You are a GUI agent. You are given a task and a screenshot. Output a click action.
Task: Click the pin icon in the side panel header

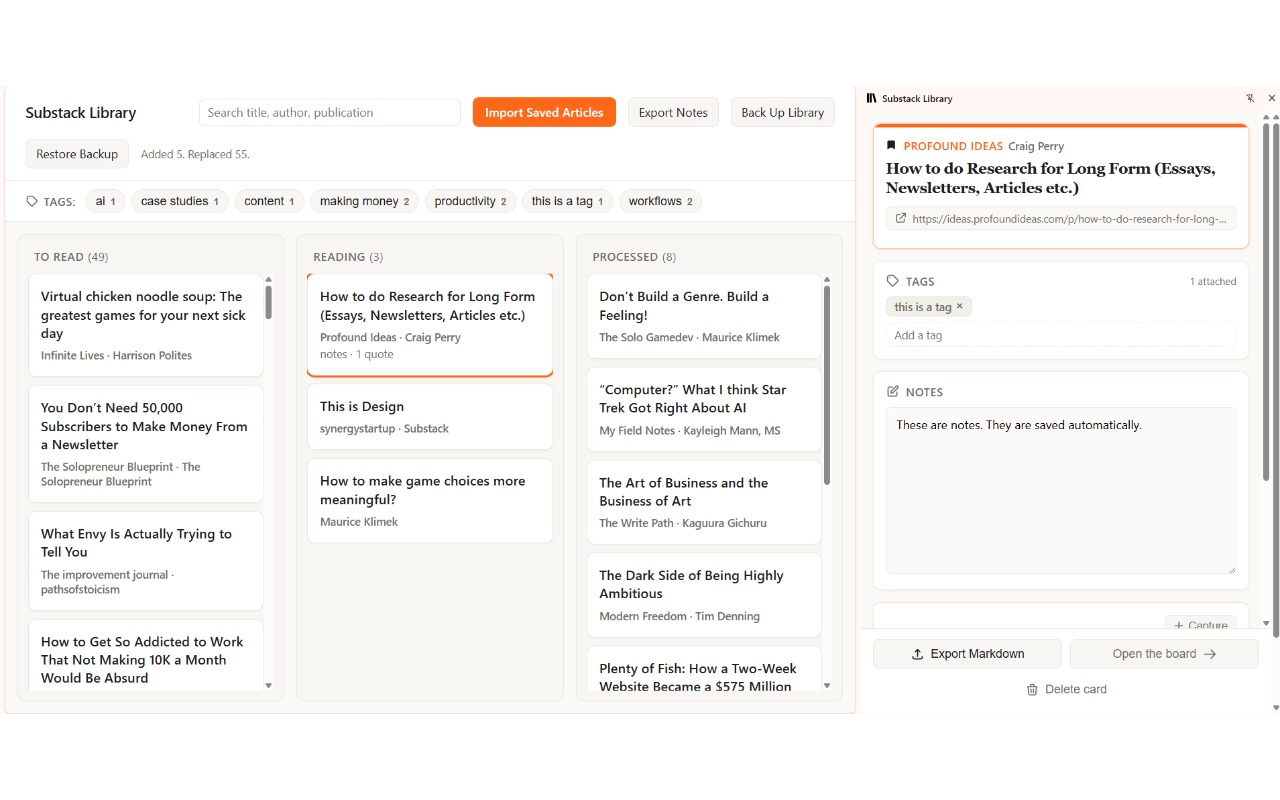click(1251, 98)
